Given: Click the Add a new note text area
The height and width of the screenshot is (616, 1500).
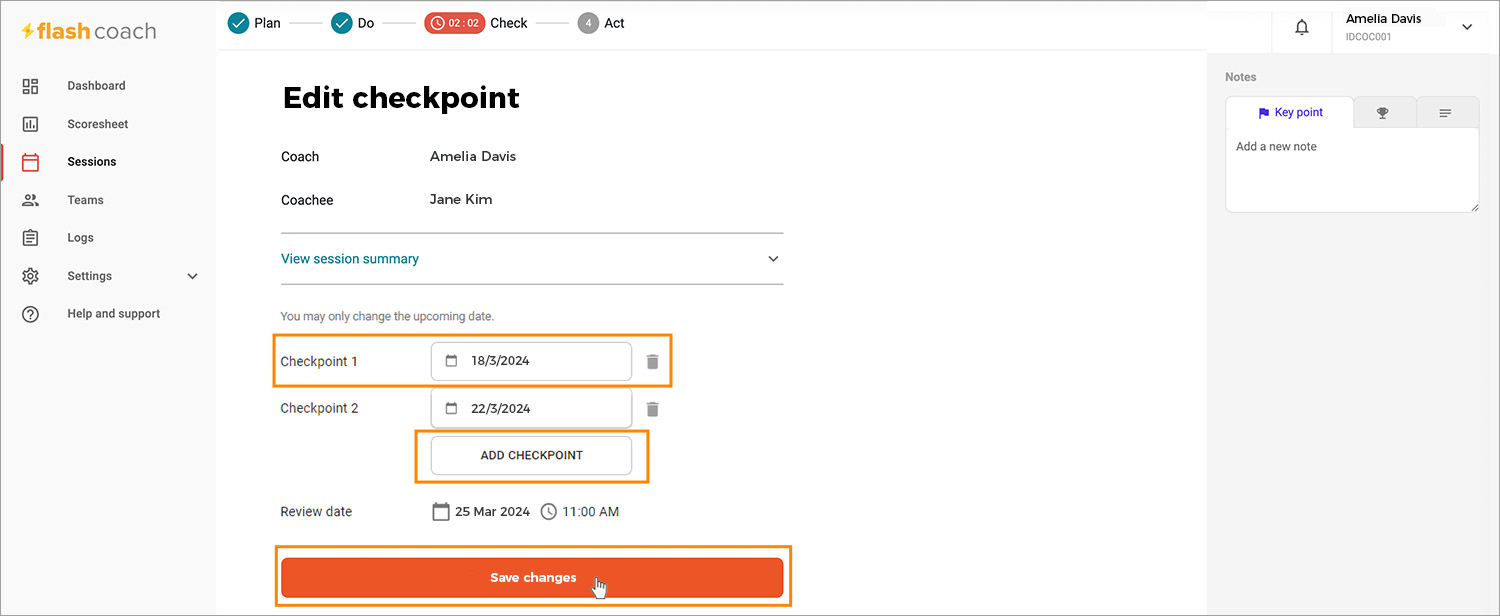Looking at the screenshot, I should tap(1352, 170).
